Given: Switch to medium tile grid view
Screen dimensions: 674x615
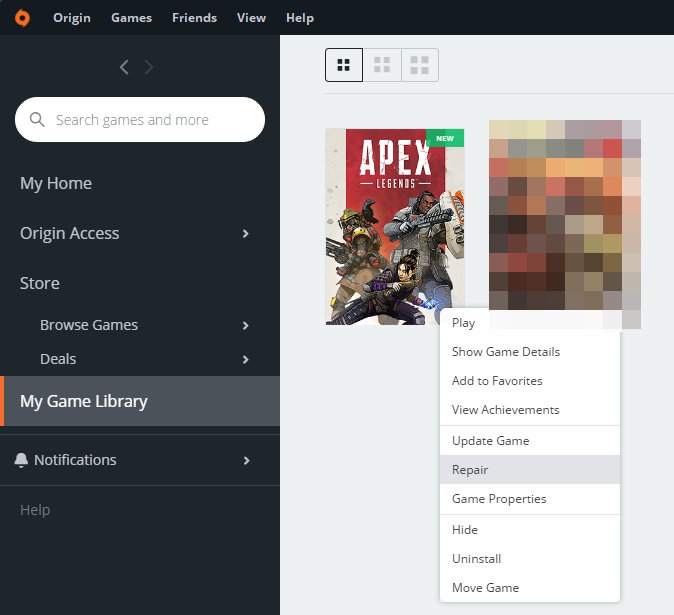Looking at the screenshot, I should (x=382, y=65).
